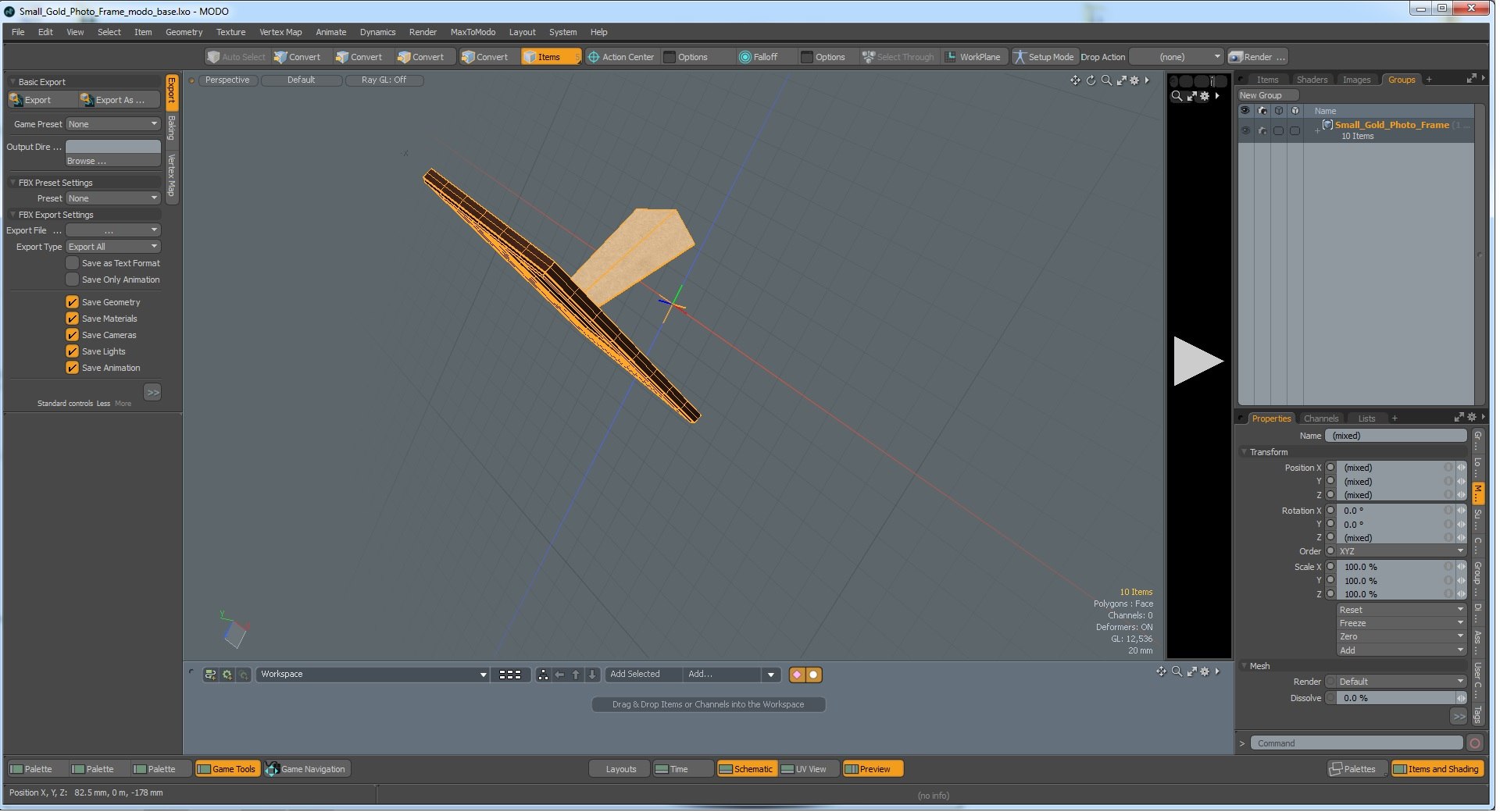Uncheck Save Materials
Viewport: 1500px width, 812px height.
click(x=73, y=319)
